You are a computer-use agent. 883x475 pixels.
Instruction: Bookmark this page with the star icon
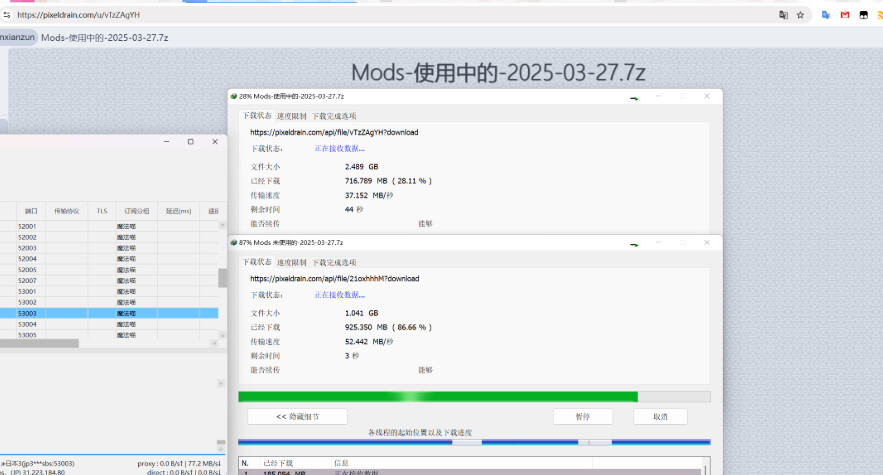coord(801,15)
